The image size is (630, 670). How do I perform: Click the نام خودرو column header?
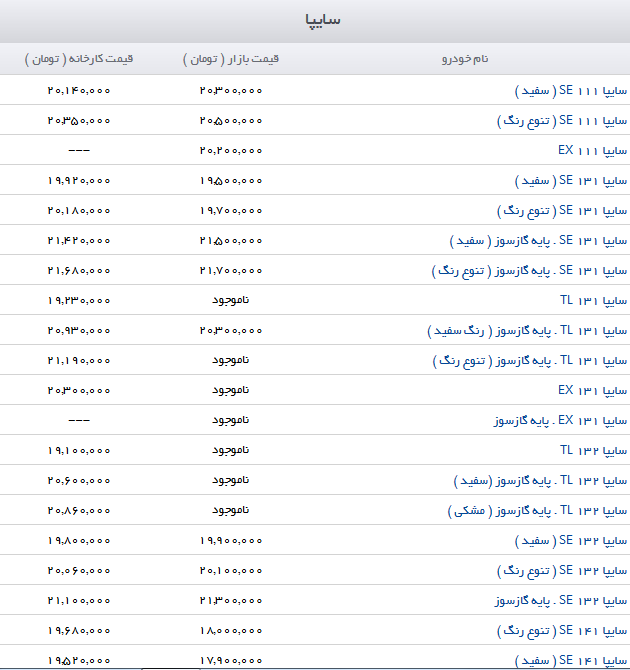coord(465,59)
